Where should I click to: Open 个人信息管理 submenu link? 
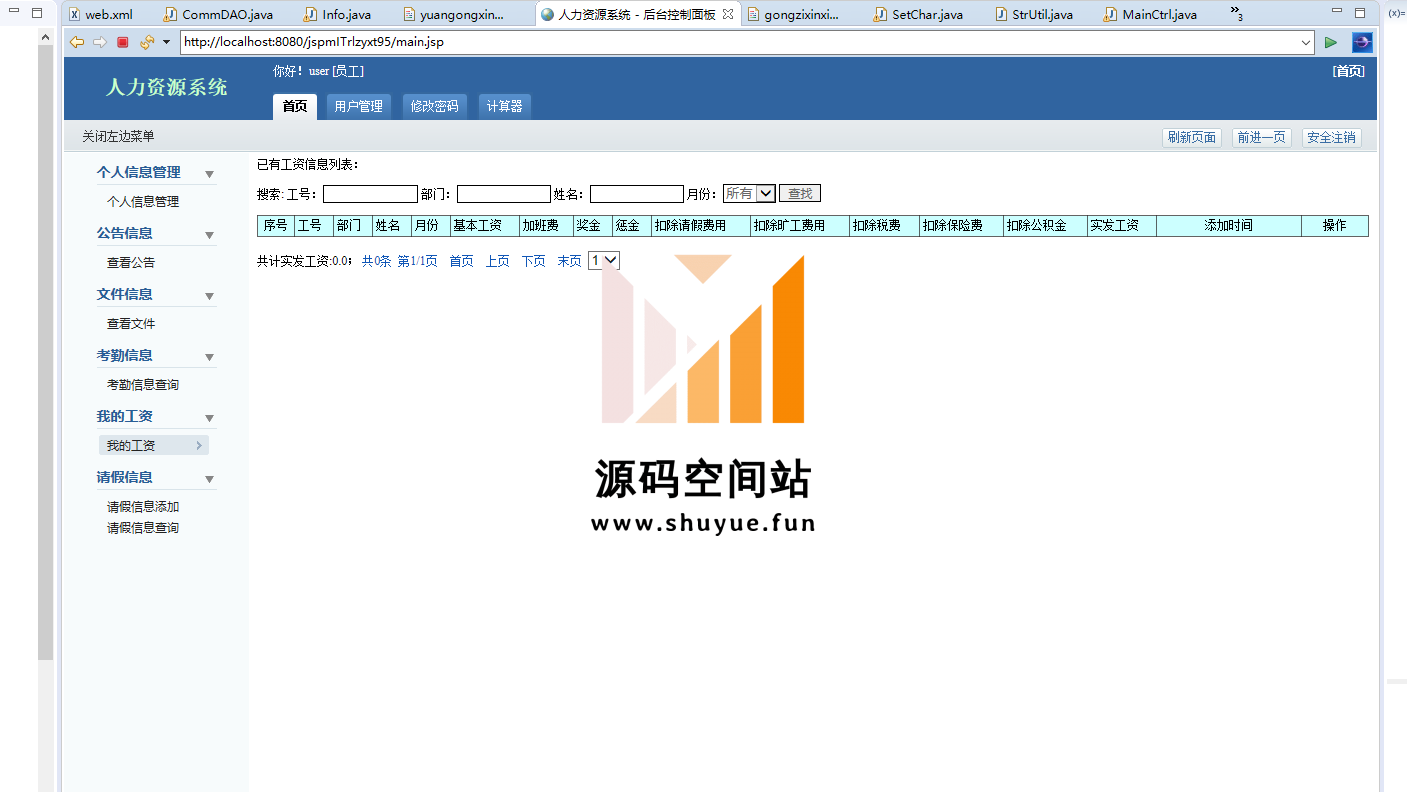pos(143,201)
